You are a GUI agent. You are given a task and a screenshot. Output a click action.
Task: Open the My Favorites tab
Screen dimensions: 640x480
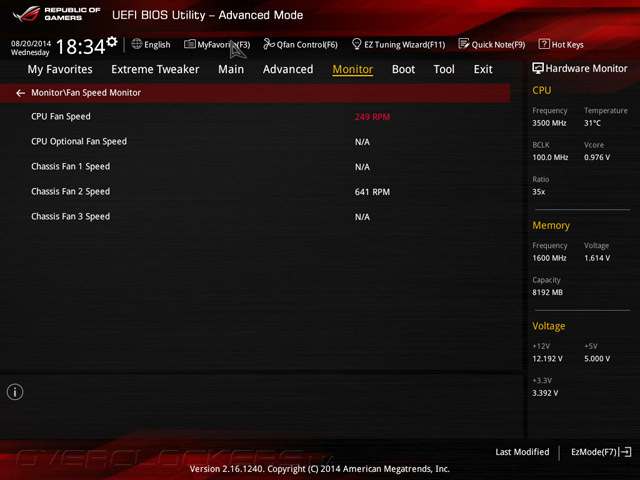tap(60, 69)
